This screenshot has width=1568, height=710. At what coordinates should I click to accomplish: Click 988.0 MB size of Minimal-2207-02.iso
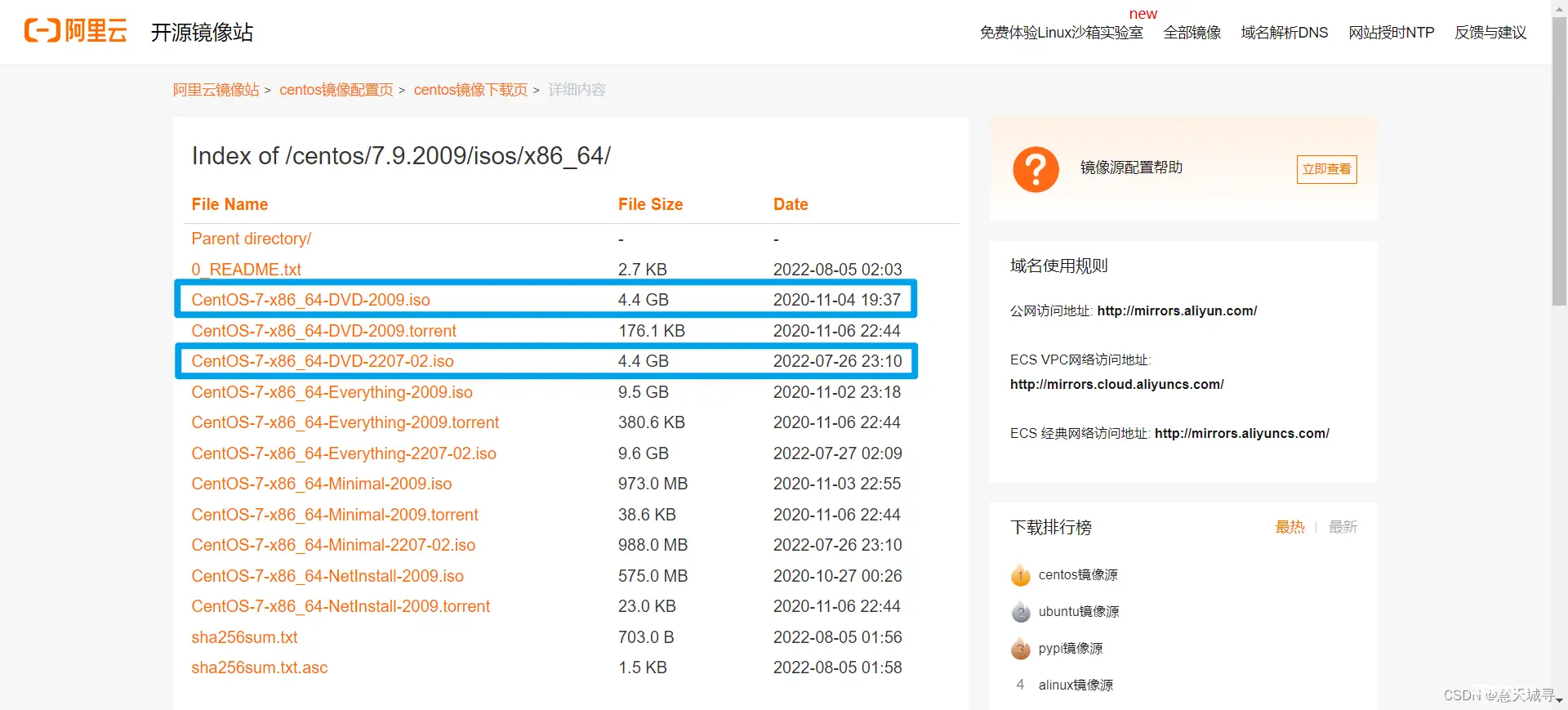(x=653, y=545)
